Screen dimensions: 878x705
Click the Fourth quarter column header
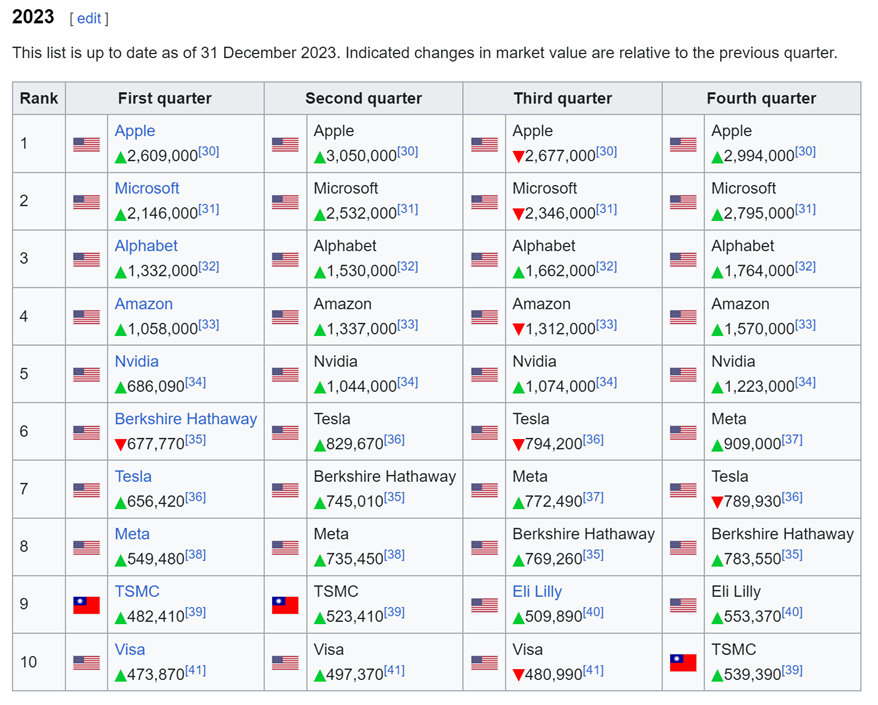pos(761,98)
